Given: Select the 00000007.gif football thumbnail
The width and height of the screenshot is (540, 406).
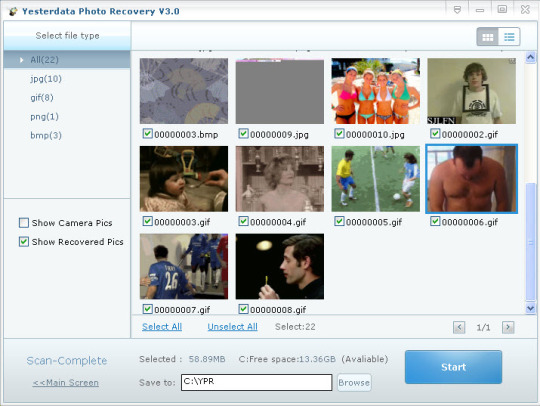Looking at the screenshot, I should 184,267.
